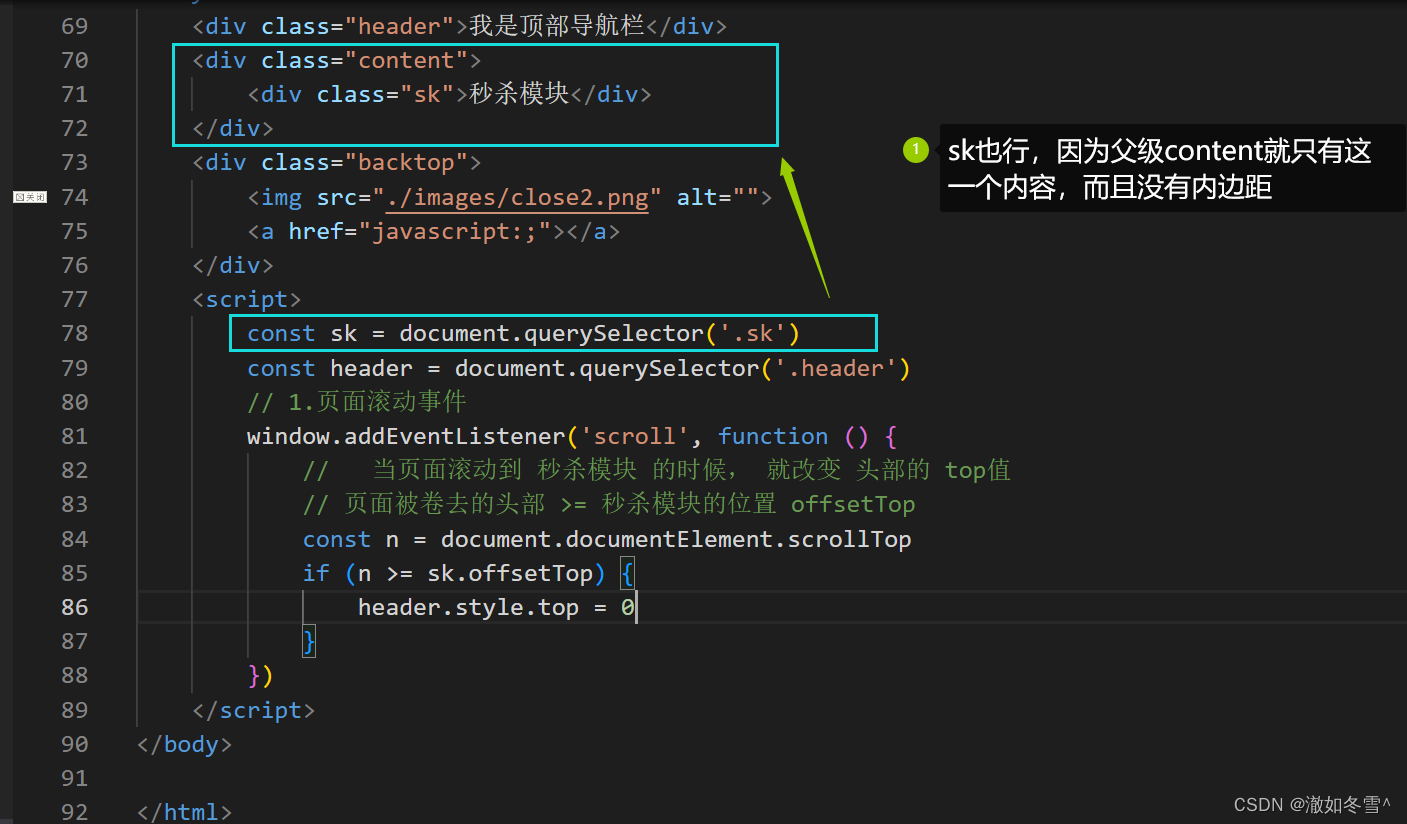Click line number 73 in the gutter
The width and height of the screenshot is (1407, 824).
74,162
